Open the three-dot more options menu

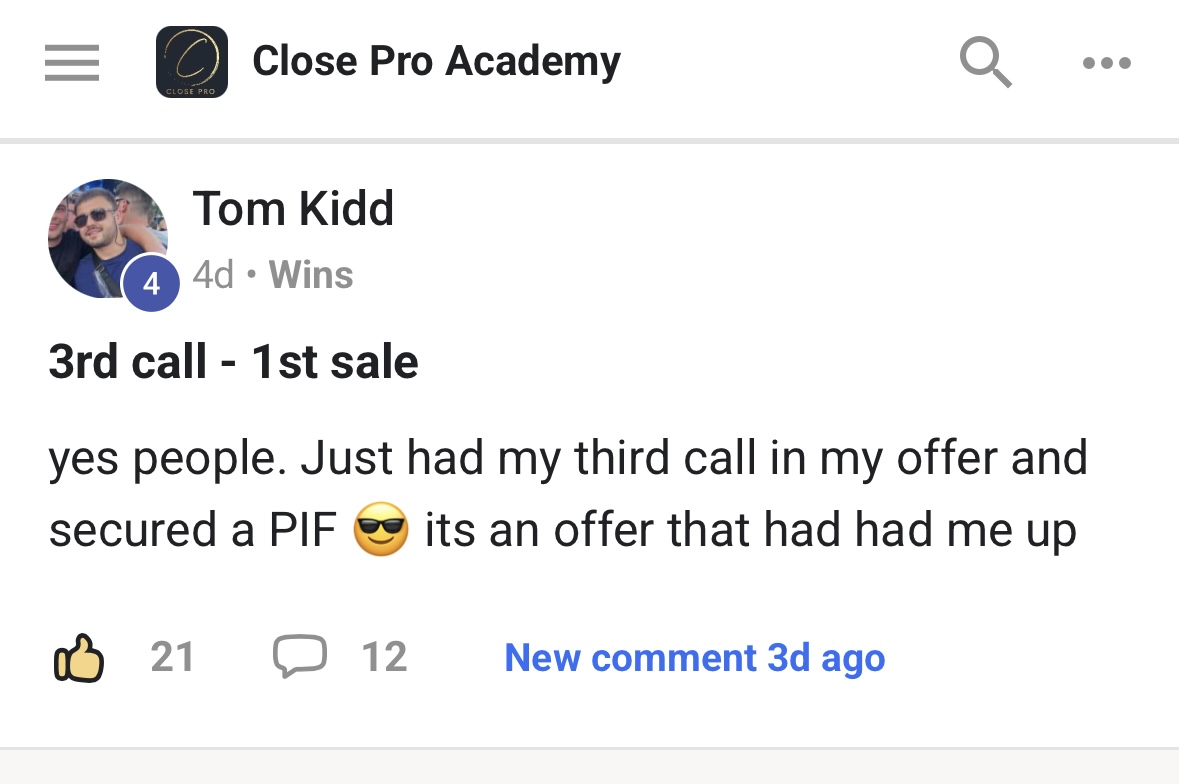tap(1107, 62)
